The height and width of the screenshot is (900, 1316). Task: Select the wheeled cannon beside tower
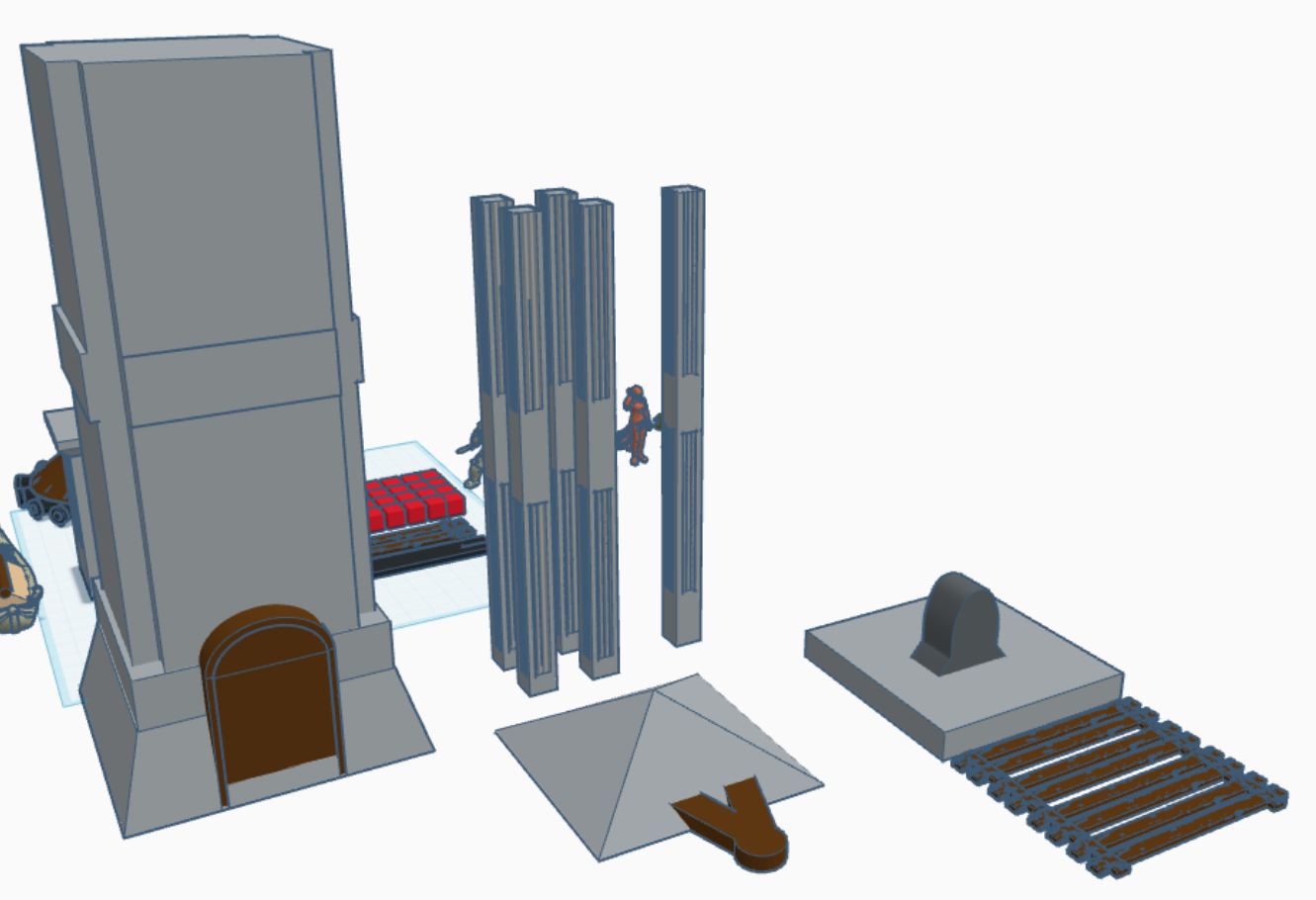44,492
